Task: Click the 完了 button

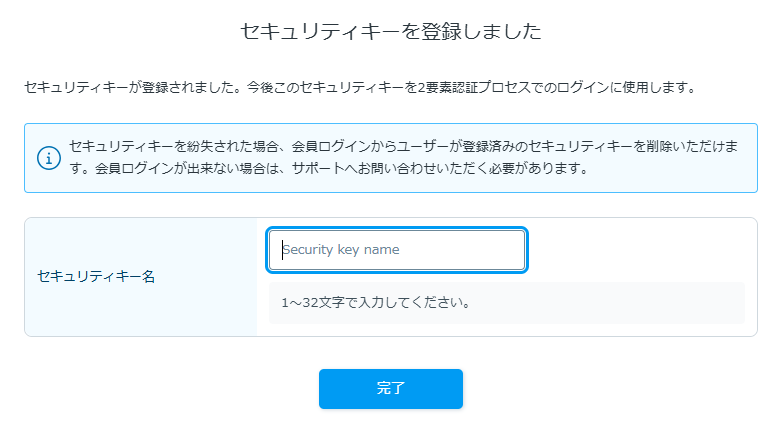Action: coord(391,389)
